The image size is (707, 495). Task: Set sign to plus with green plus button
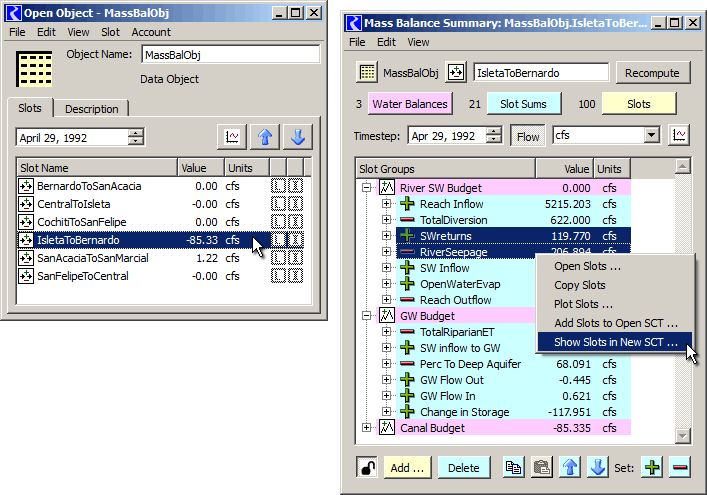point(652,468)
